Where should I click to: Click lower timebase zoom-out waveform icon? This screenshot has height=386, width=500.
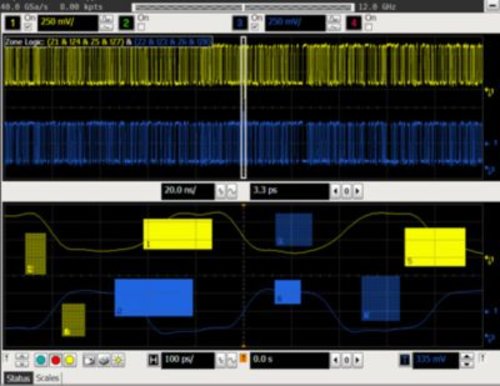pos(232,360)
